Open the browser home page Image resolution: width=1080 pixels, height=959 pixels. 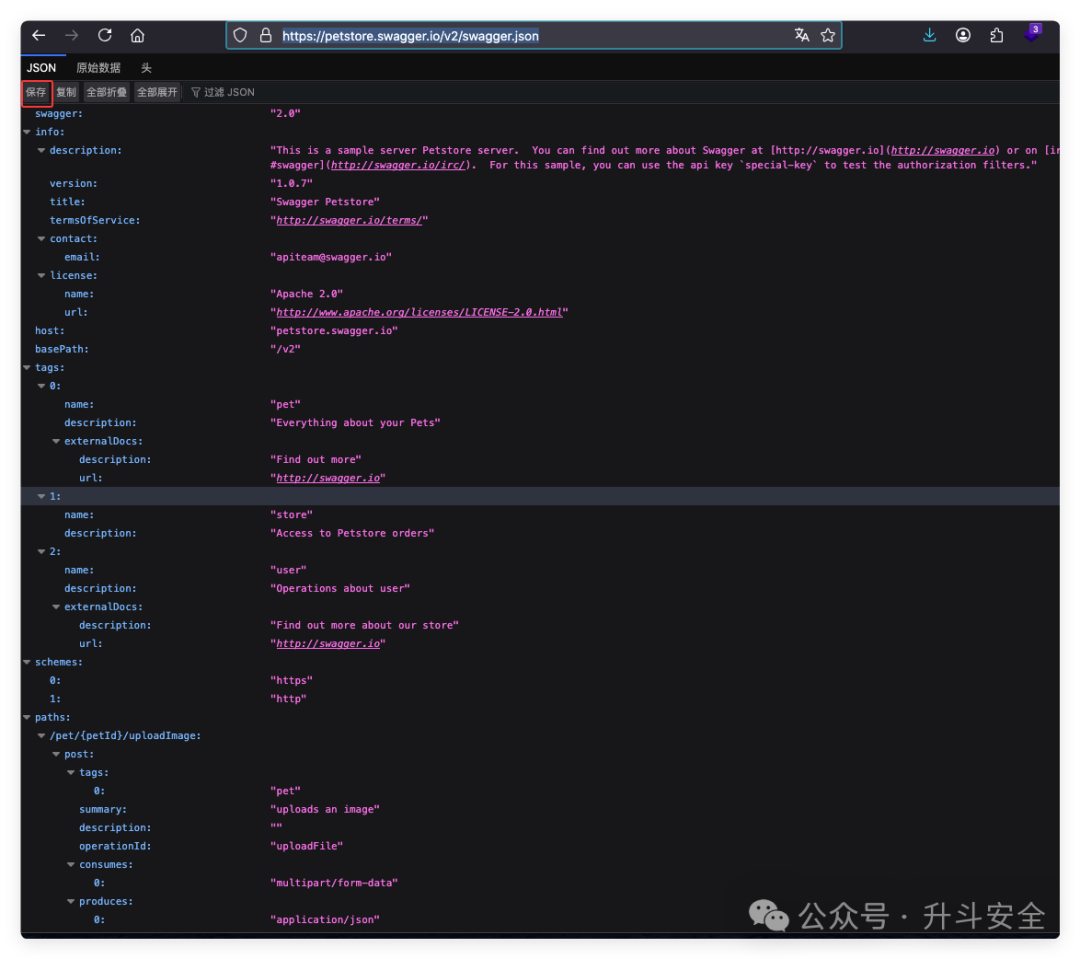click(138, 35)
